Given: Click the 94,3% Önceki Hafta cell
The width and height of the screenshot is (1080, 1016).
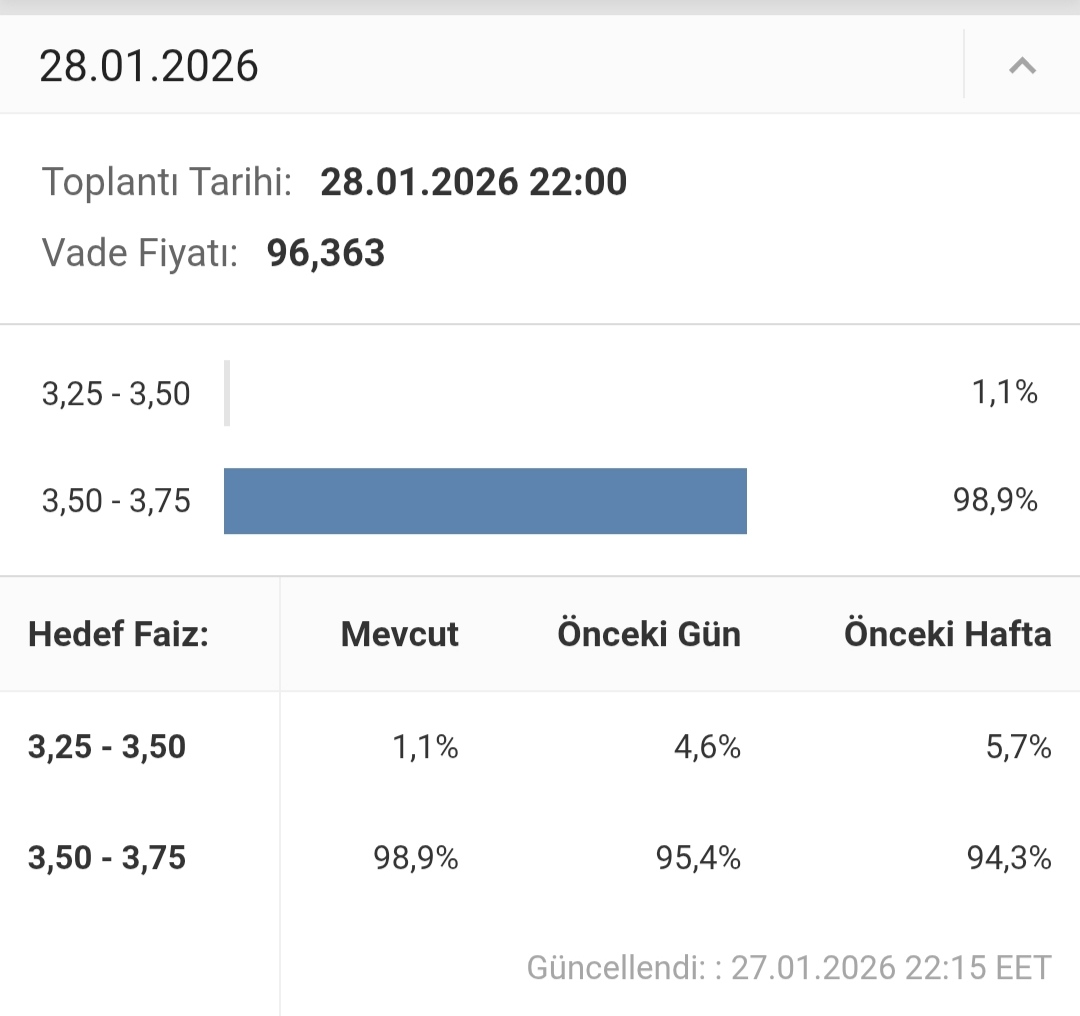Looking at the screenshot, I should tap(1008, 858).
